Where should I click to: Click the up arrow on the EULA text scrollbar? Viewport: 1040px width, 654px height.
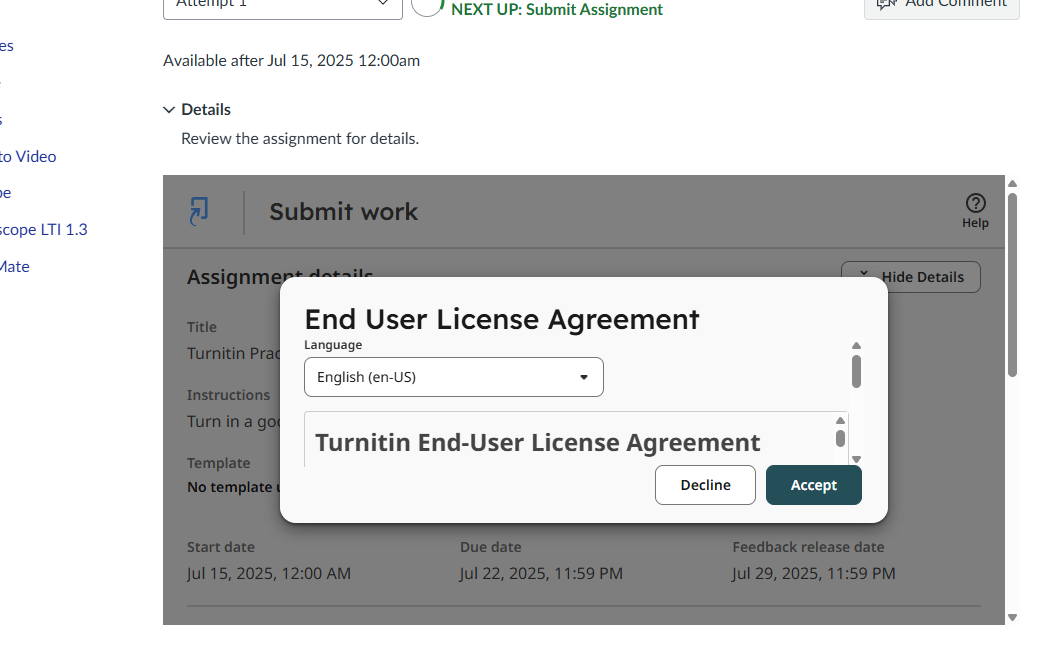[x=840, y=418]
